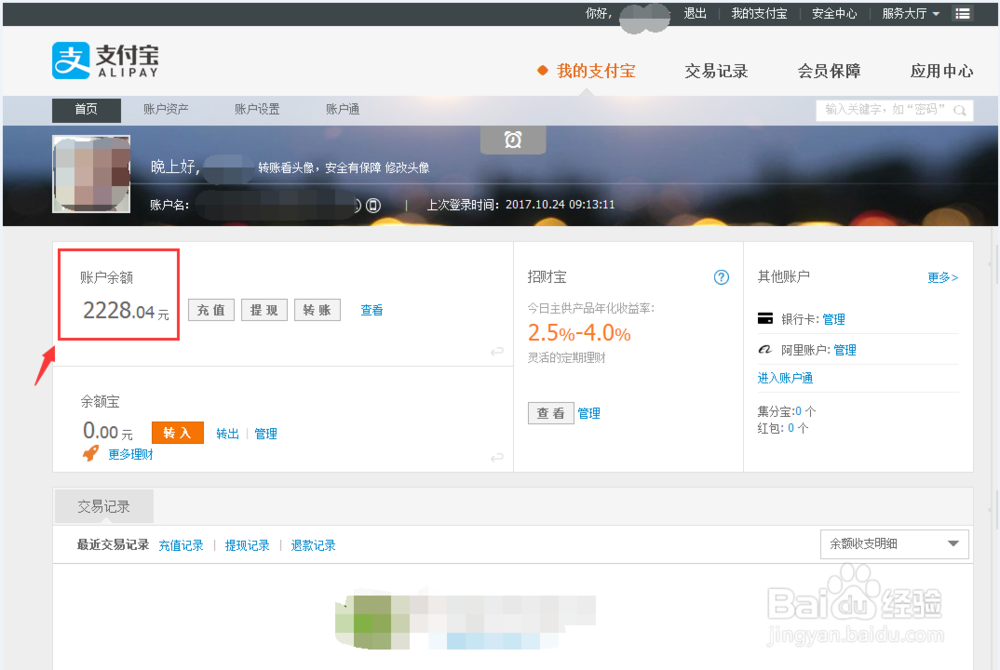The width and height of the screenshot is (1000, 670).
Task: Click the 更多> link in 其他账户
Action: (943, 277)
